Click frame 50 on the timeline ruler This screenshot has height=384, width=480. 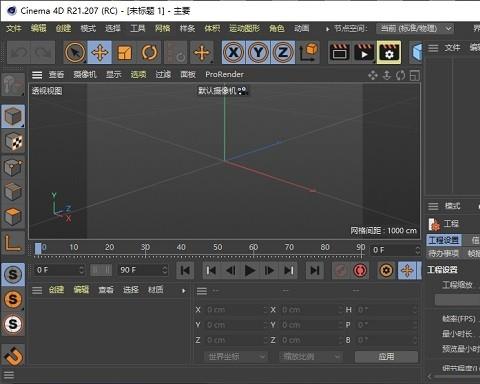217,247
